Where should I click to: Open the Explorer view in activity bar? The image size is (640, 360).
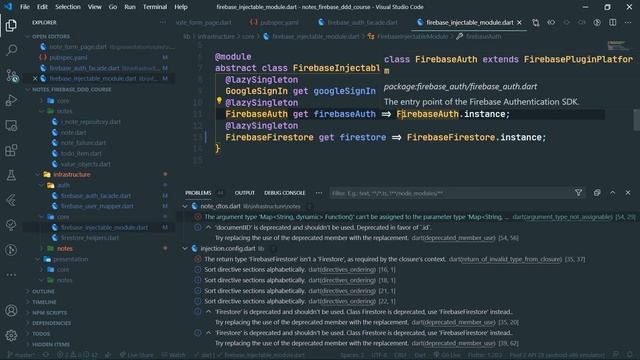point(11,25)
